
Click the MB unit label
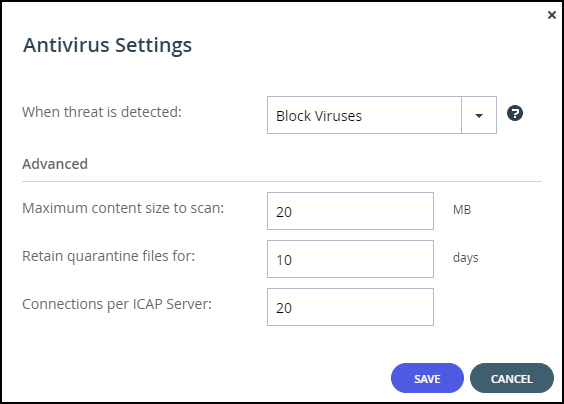coord(462,210)
